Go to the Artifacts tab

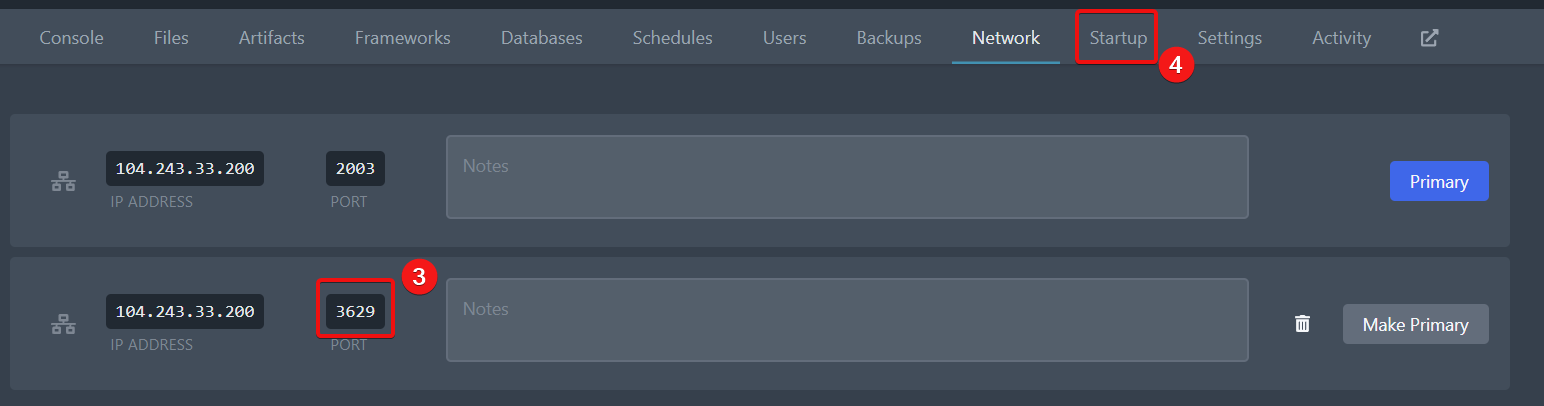tap(271, 38)
